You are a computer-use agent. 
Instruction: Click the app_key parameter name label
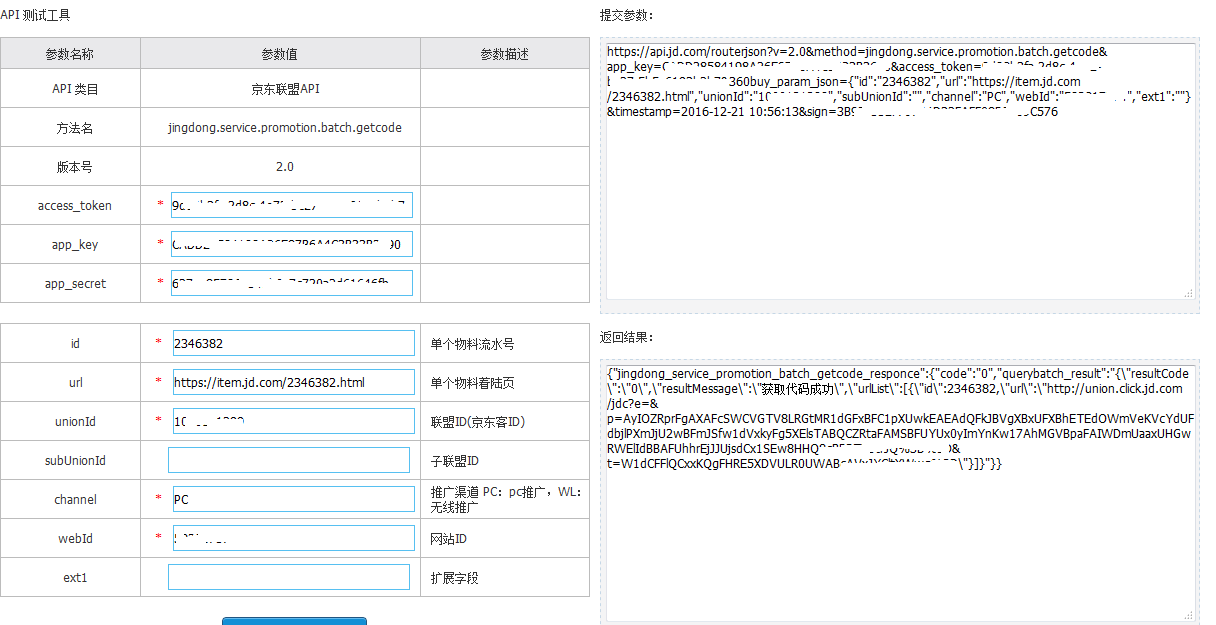[x=75, y=245]
